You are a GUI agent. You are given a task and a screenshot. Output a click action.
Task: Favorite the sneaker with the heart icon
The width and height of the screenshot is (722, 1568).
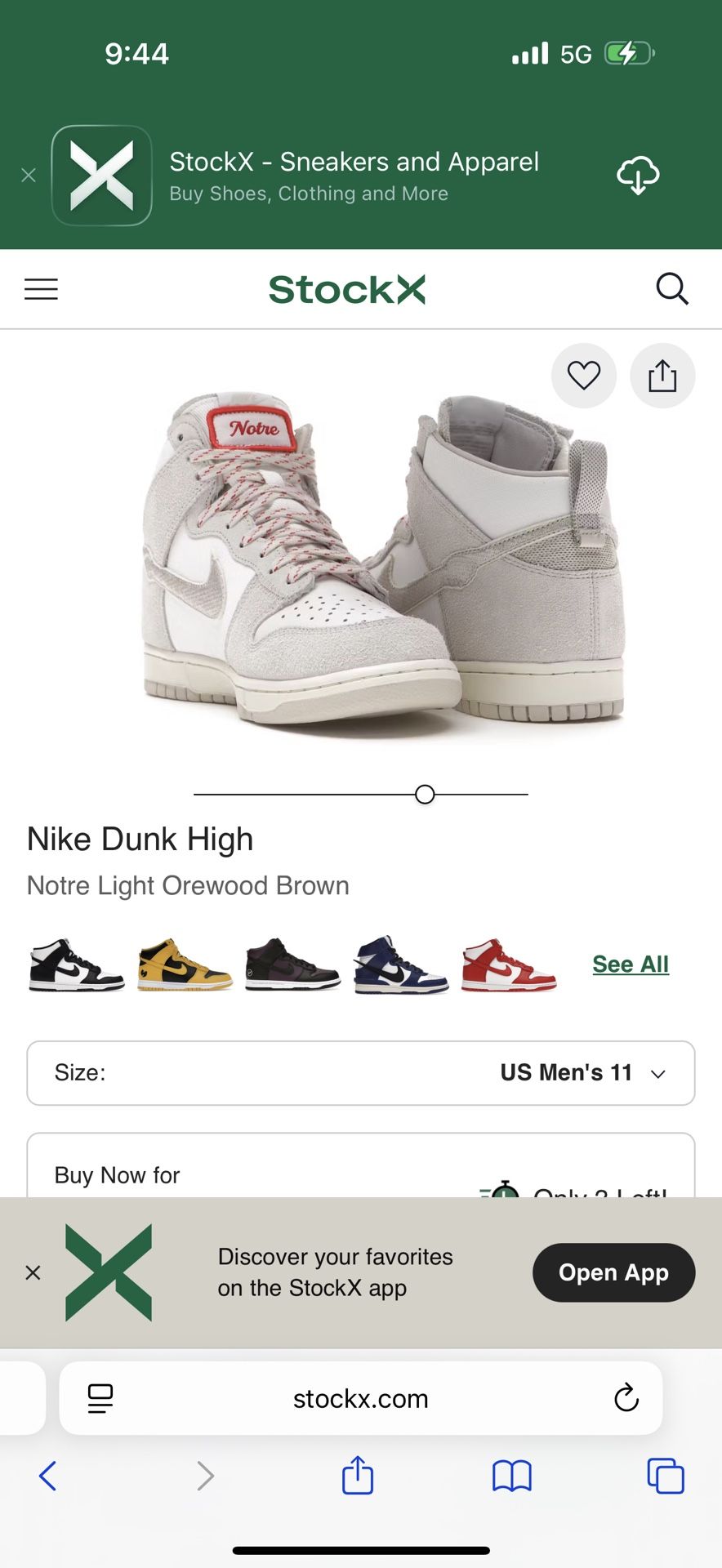point(584,376)
